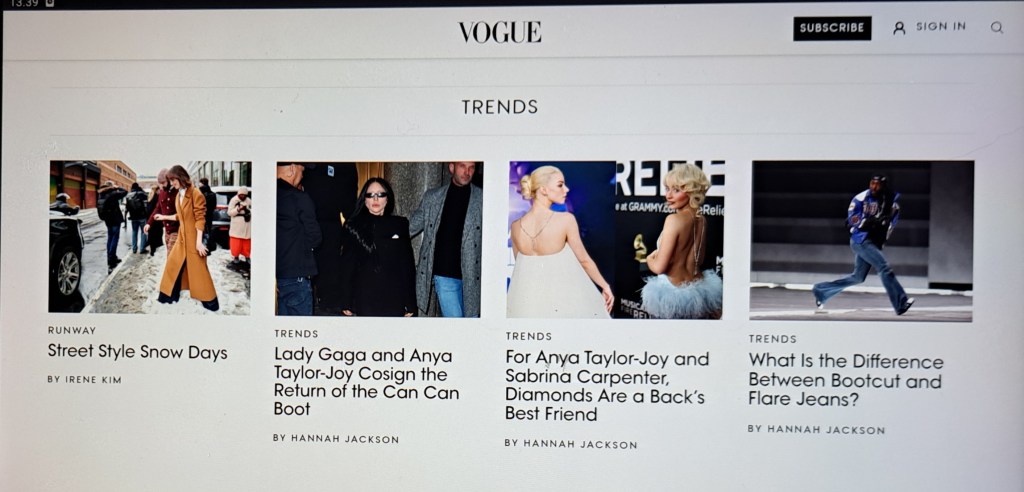Open the Lady Gaga Can Can Boot image
Viewport: 1024px width, 492px height.
click(x=379, y=239)
